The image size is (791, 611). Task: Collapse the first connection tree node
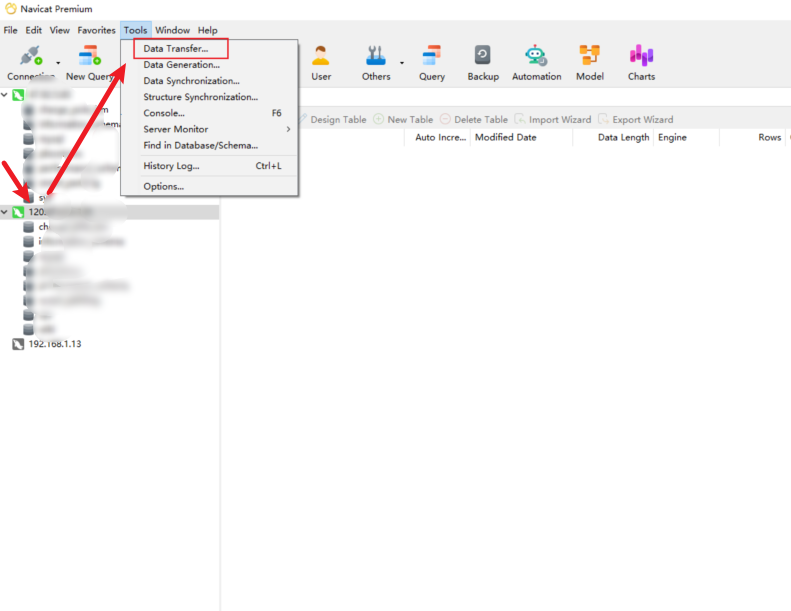(5, 94)
